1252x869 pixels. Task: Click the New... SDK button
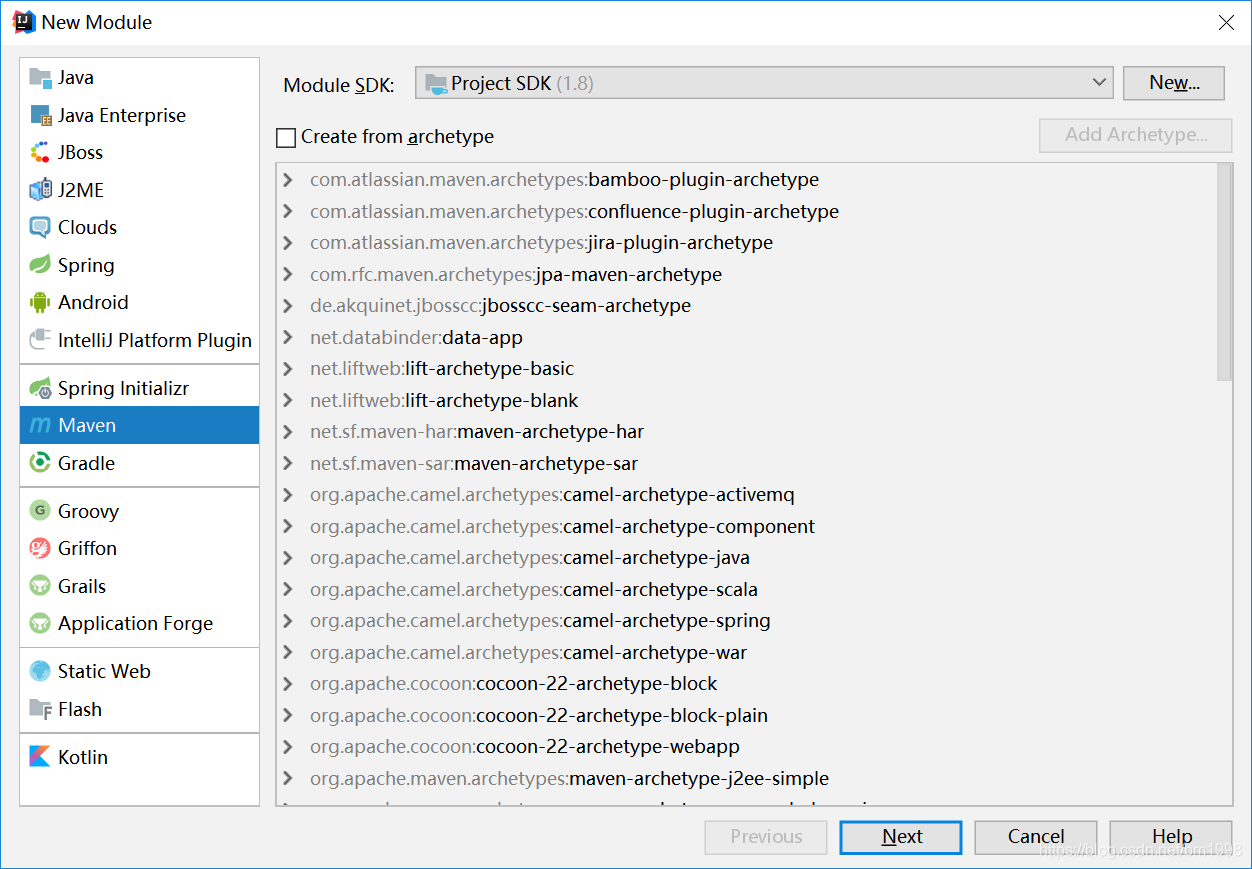(1174, 83)
